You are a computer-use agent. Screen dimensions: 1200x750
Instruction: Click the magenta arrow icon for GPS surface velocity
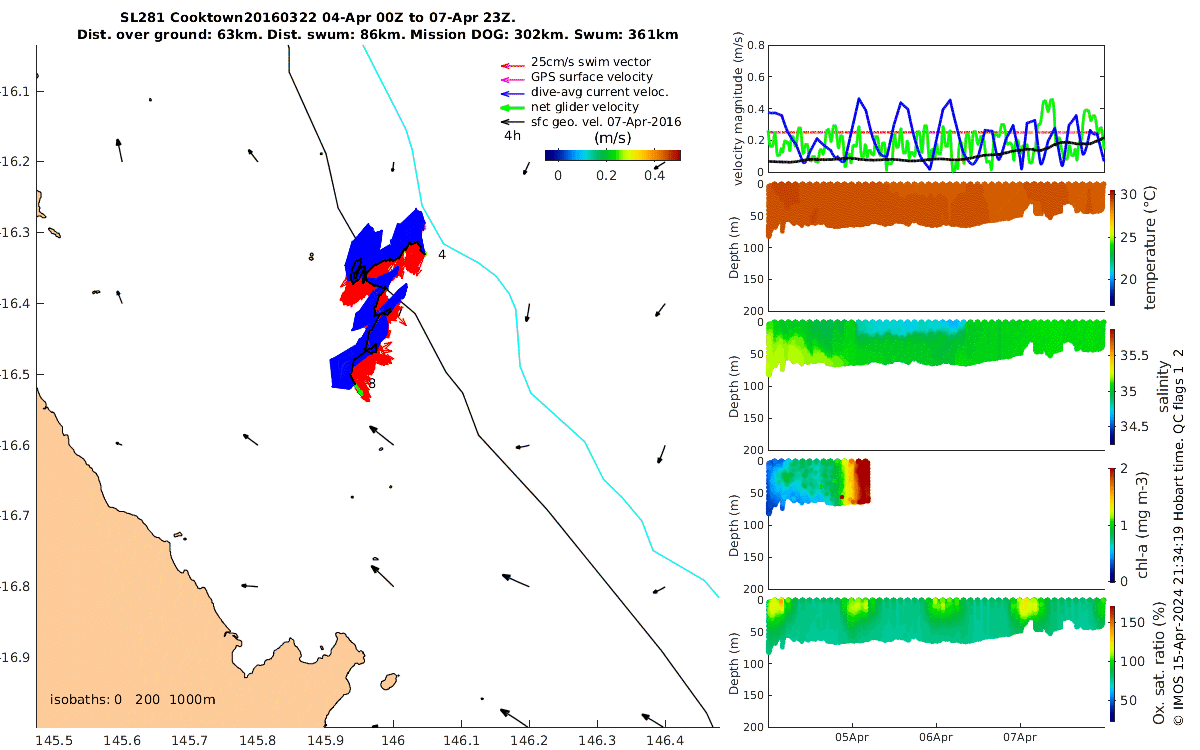[512, 78]
